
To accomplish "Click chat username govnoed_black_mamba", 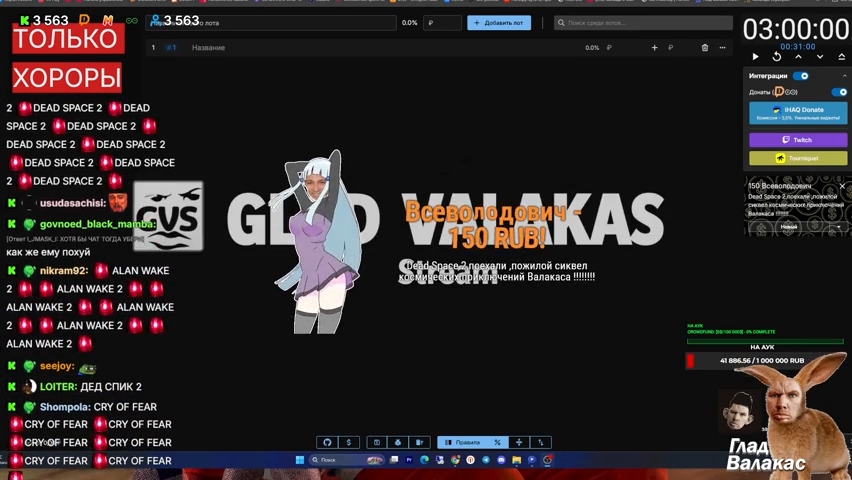I will click(98, 224).
